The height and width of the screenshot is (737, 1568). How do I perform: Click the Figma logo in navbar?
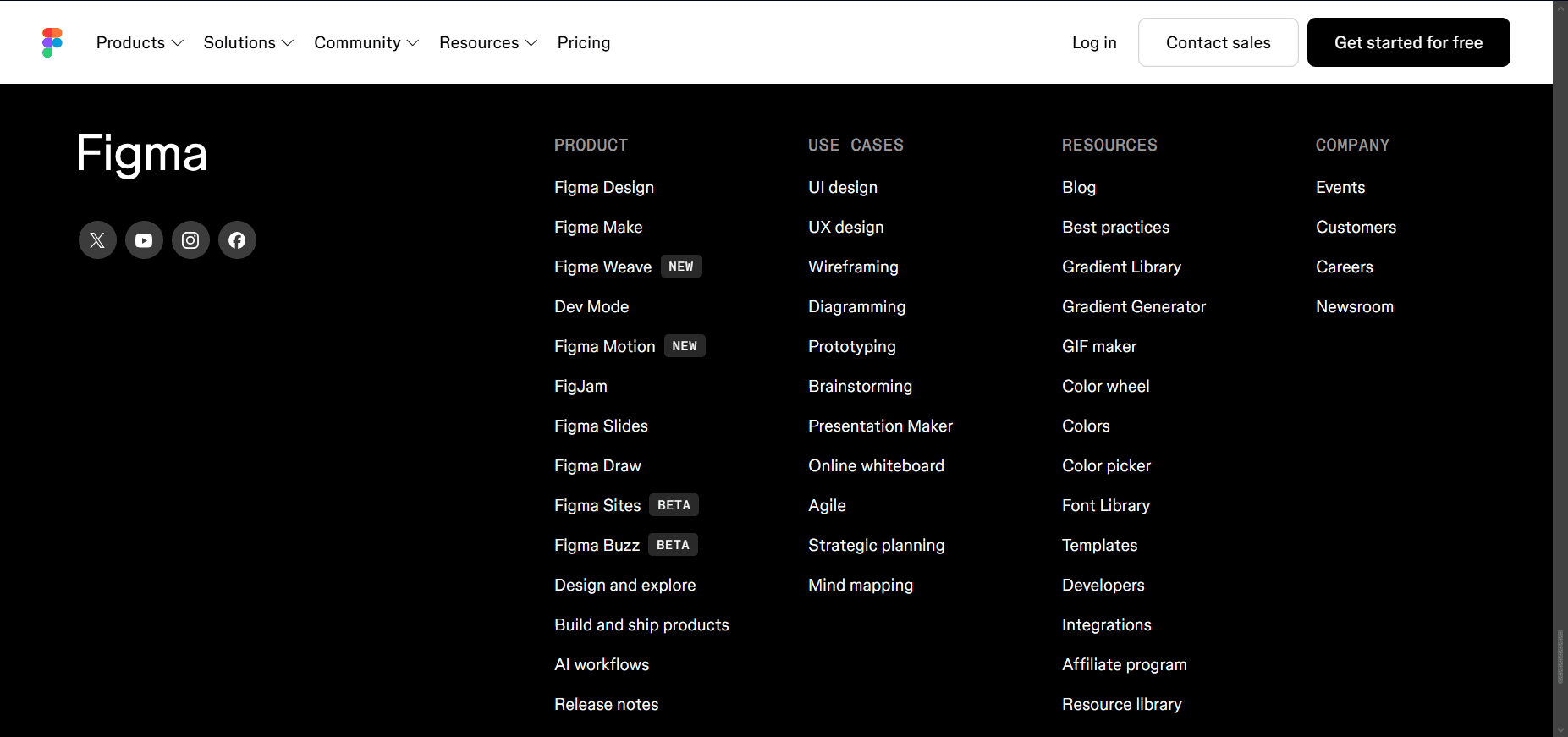point(52,42)
